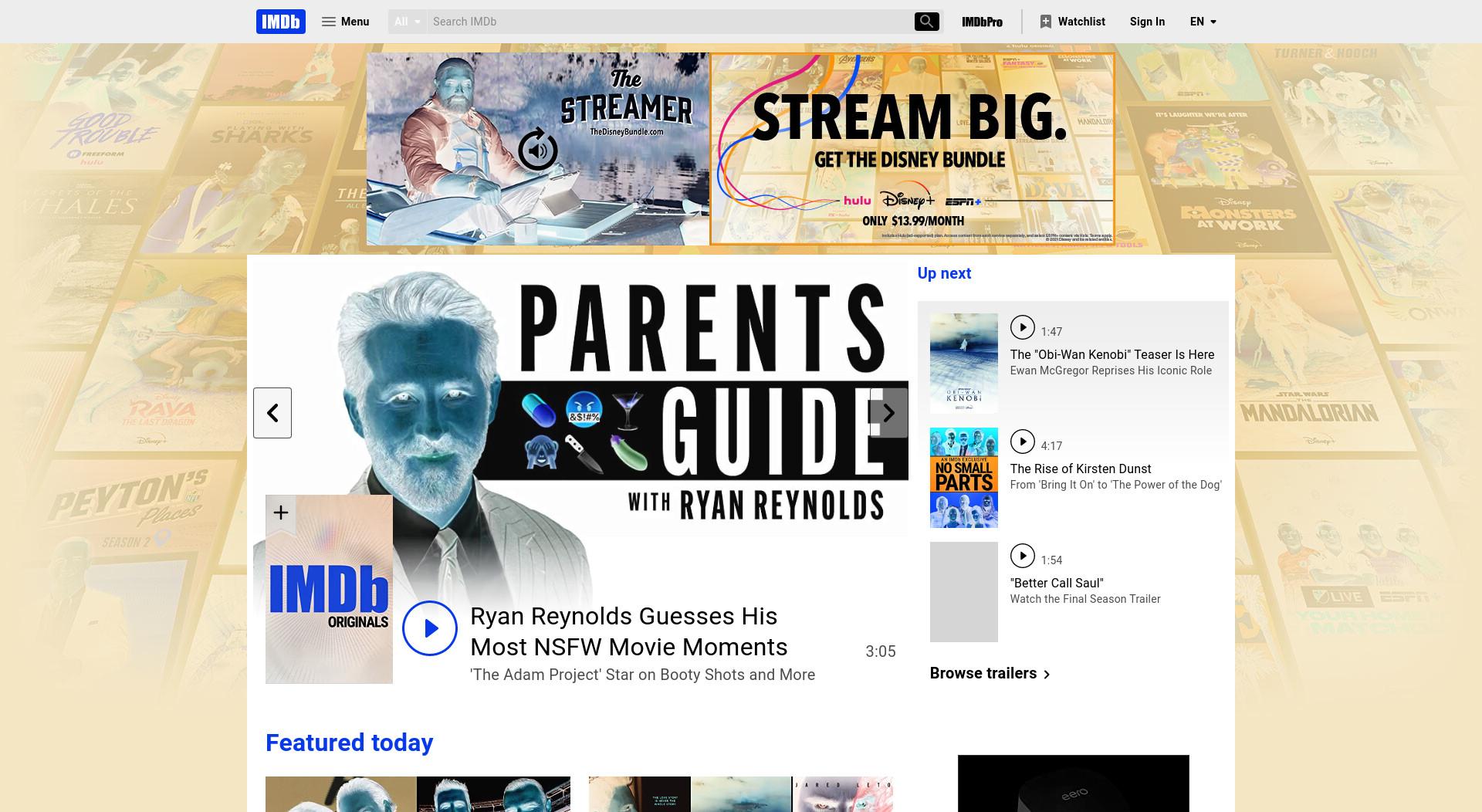
Task: Open The Streamer video ad
Action: pos(538,149)
